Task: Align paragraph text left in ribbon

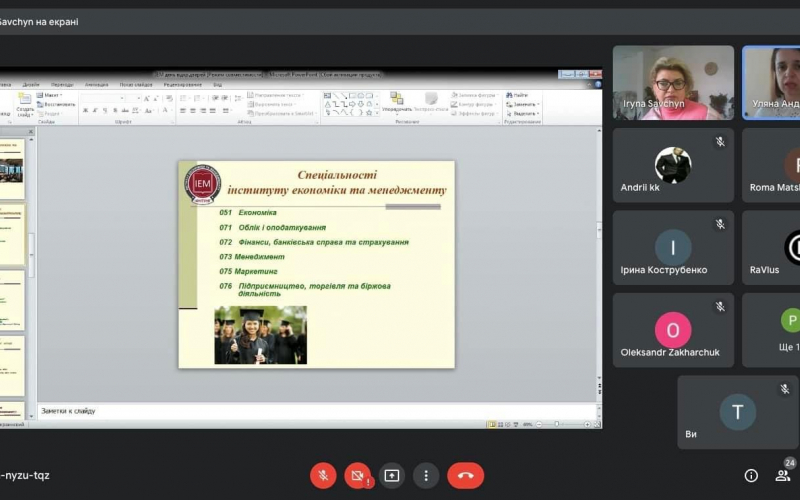Action: pos(183,111)
